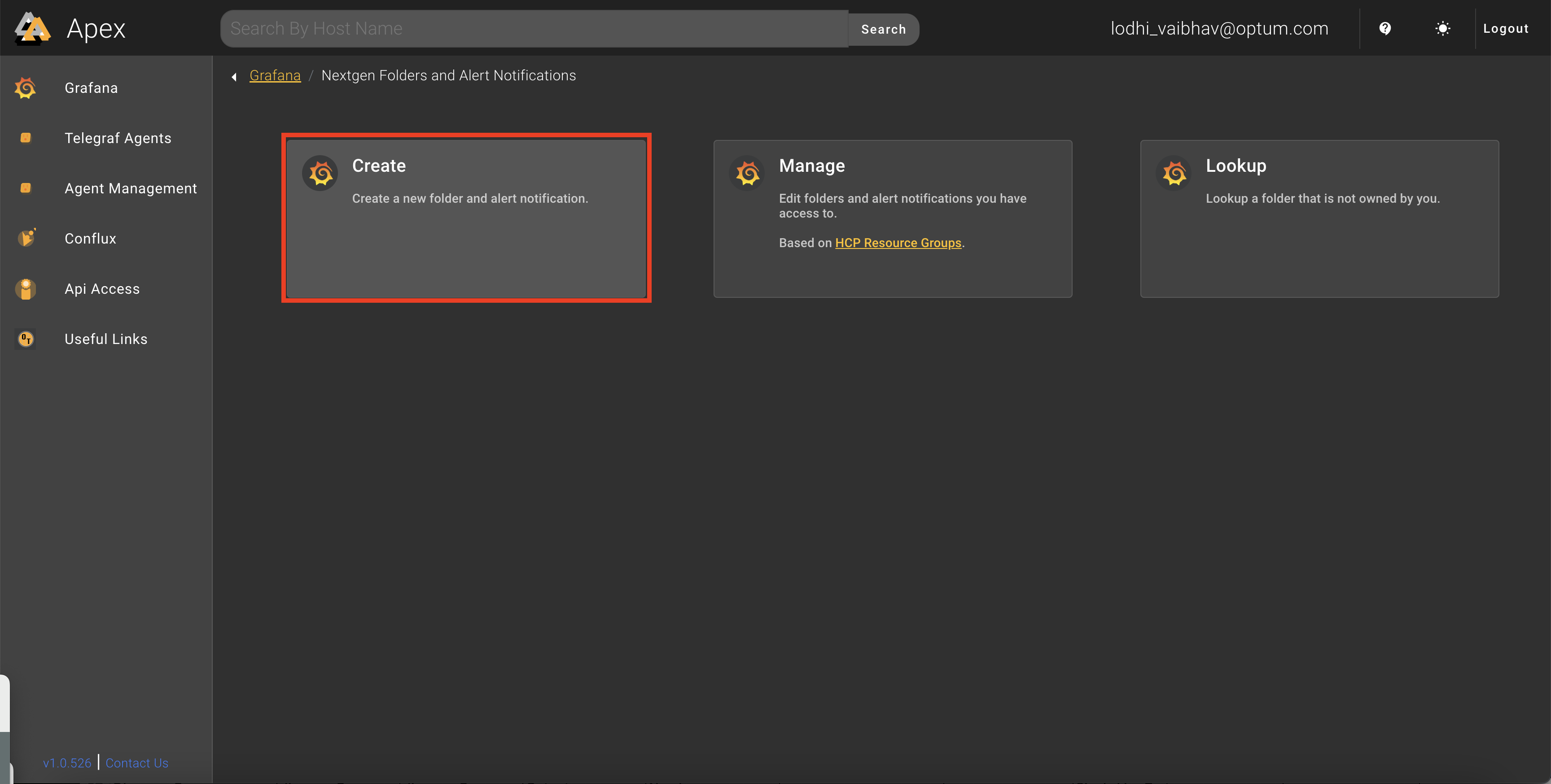Click 'Nextgen Folders and Alert Notifications' breadcrumb text
Screen dimensions: 1551x784
449,75
